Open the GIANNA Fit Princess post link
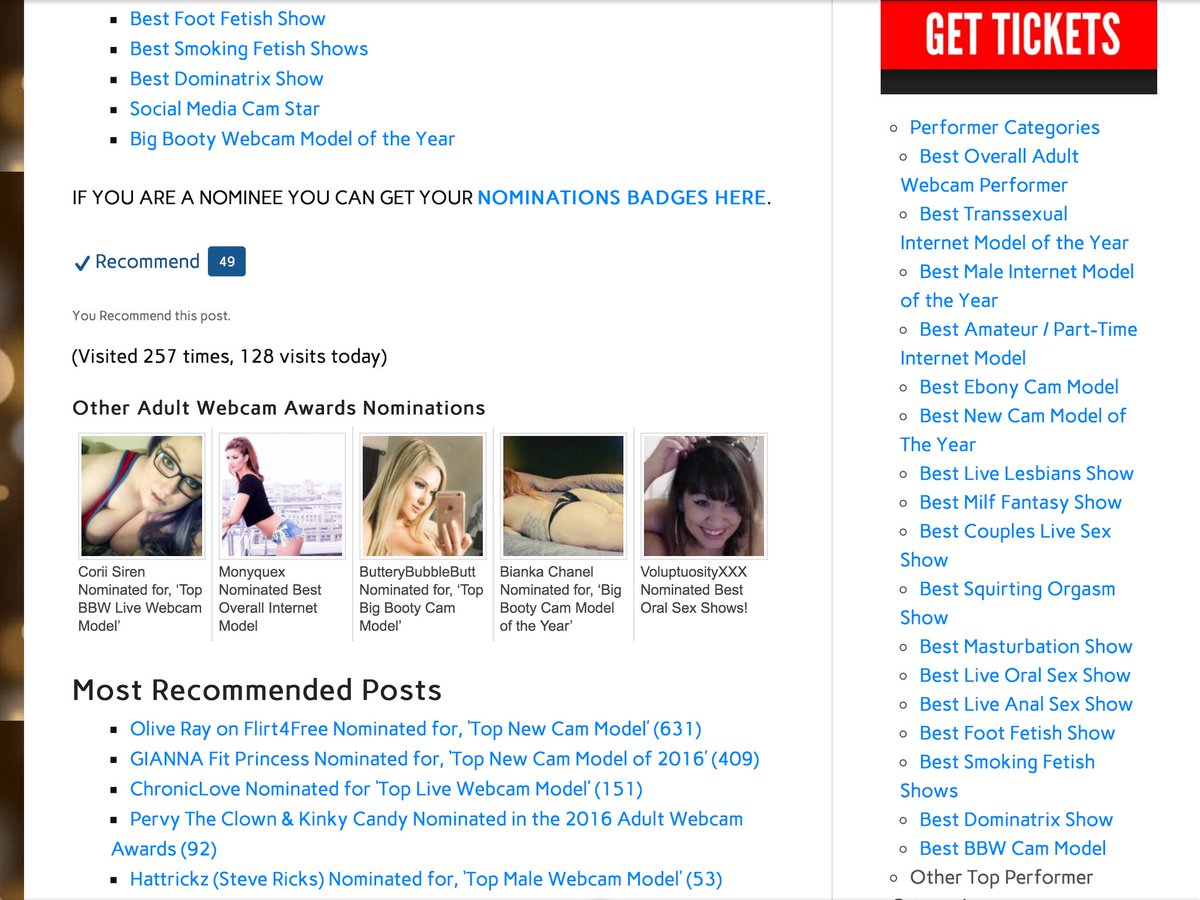Viewport: 1200px width, 900px height. click(x=445, y=759)
